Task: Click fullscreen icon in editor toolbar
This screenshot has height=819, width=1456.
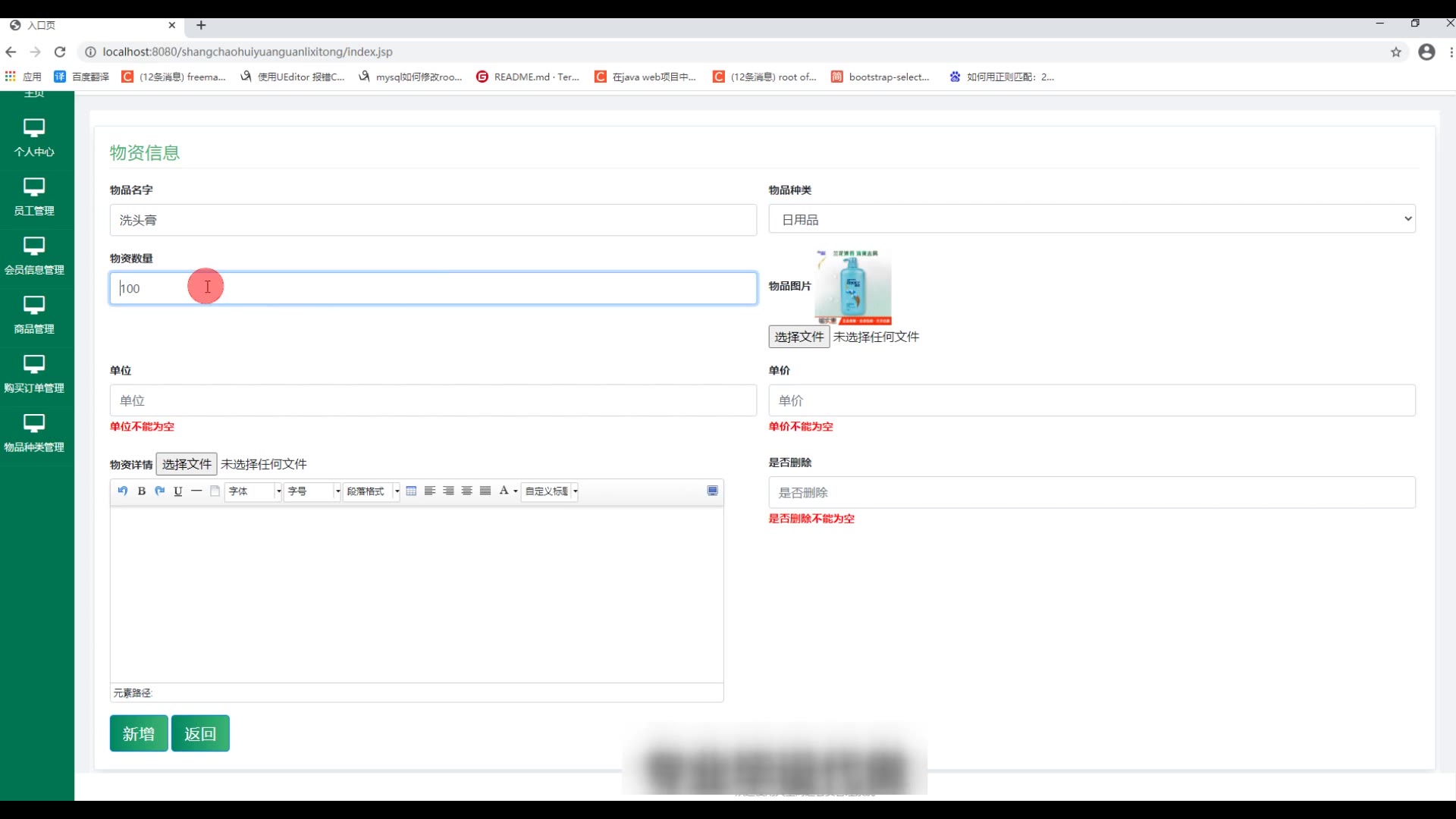Action: pos(712,491)
